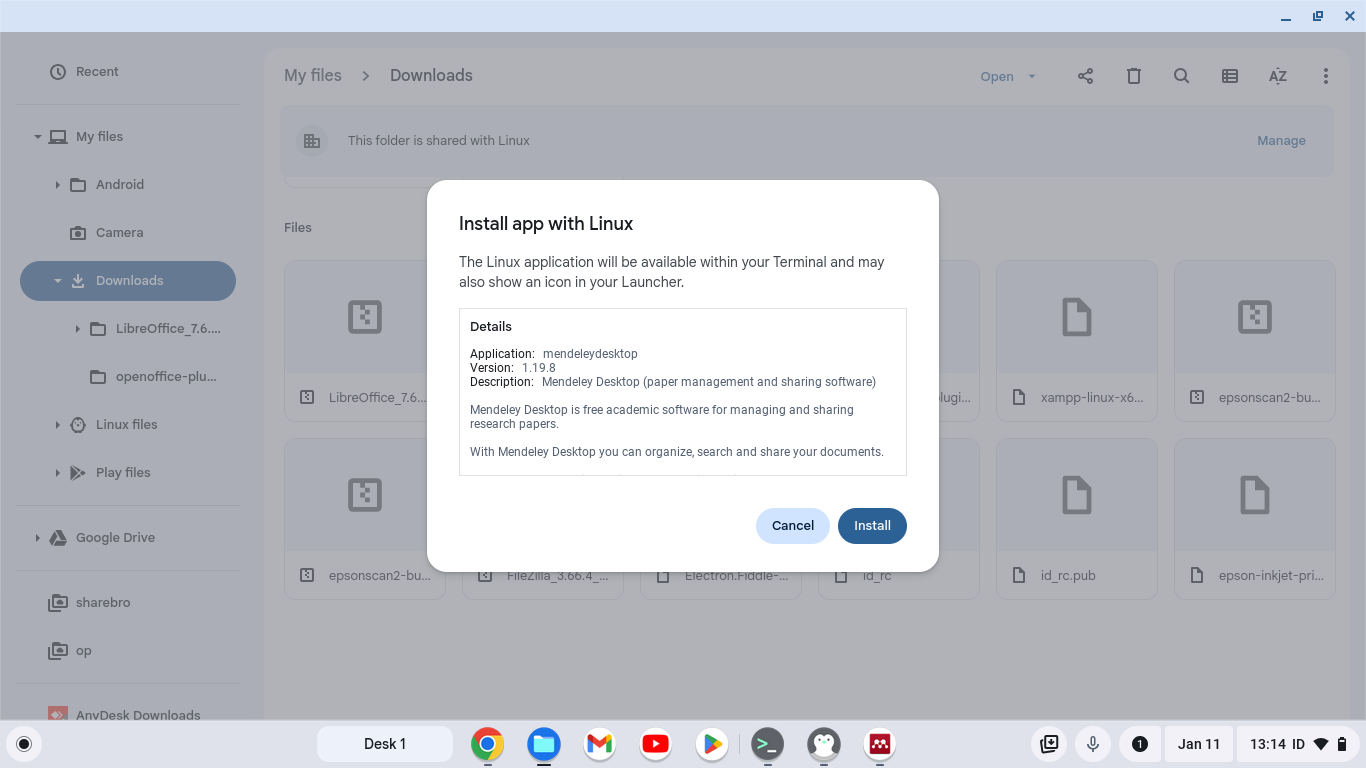Cancel the Linux app installation
1366x768 pixels.
793,526
